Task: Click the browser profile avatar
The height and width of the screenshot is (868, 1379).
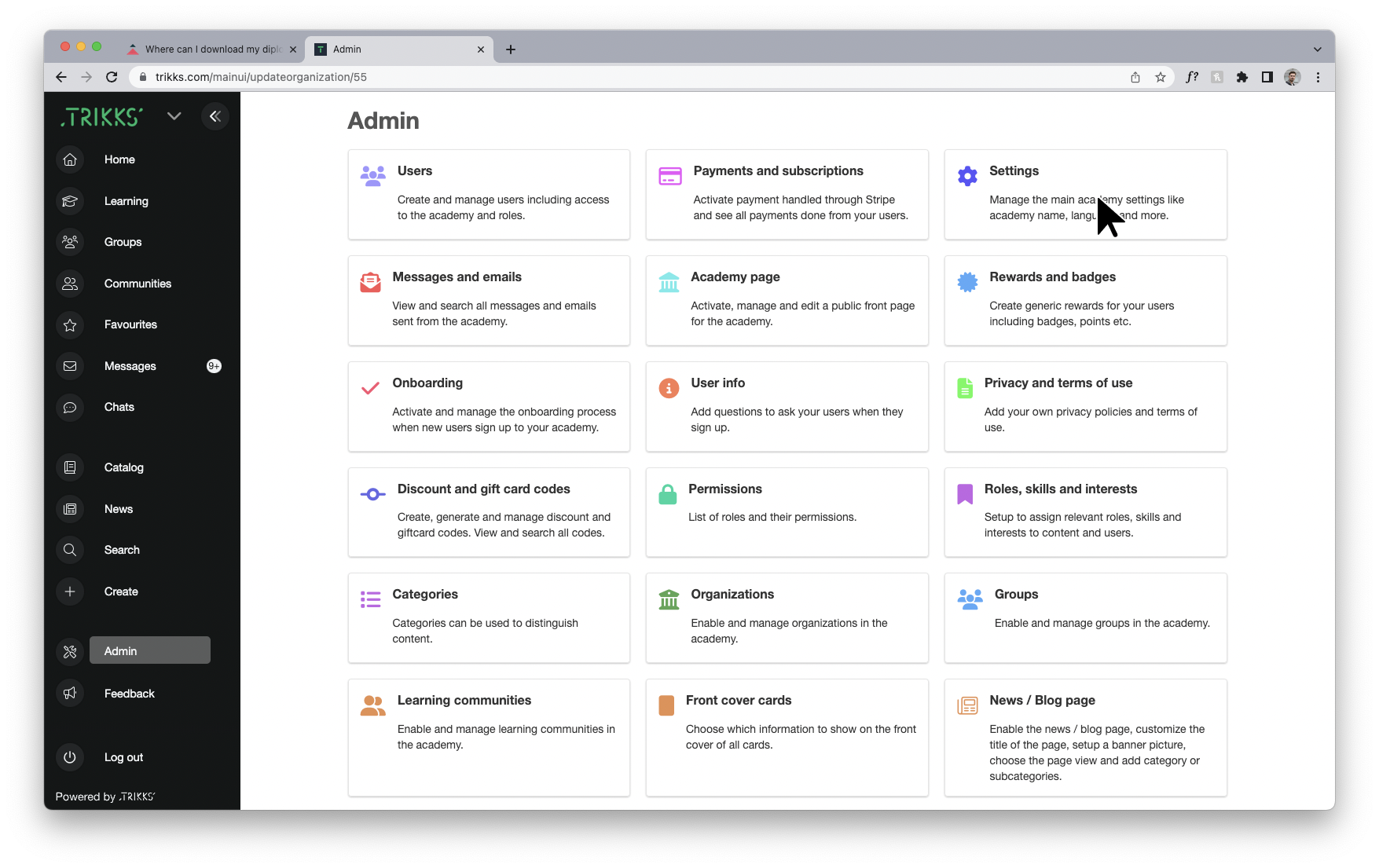Action: [x=1293, y=77]
